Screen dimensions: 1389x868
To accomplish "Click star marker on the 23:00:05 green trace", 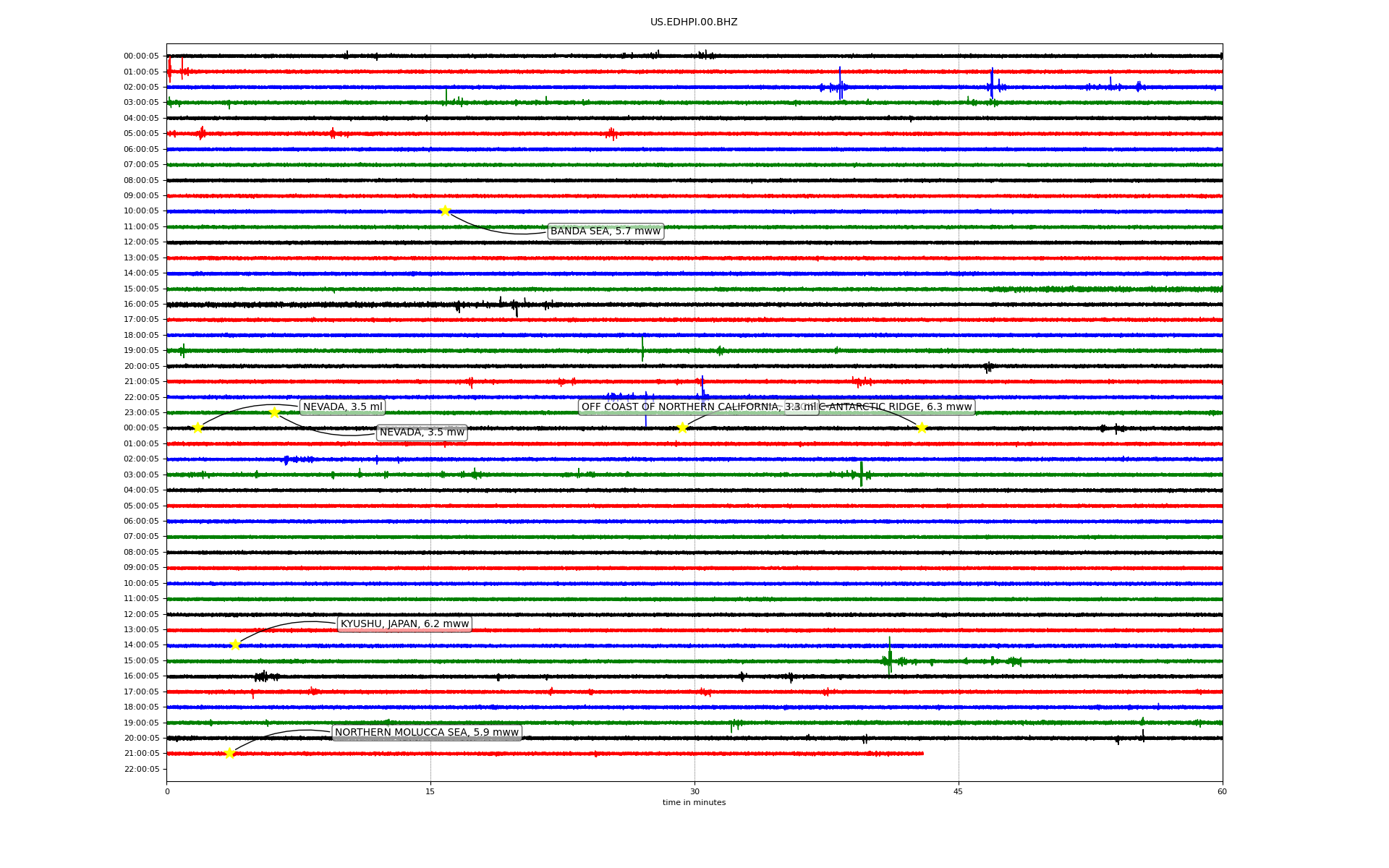I will pyautogui.click(x=274, y=412).
